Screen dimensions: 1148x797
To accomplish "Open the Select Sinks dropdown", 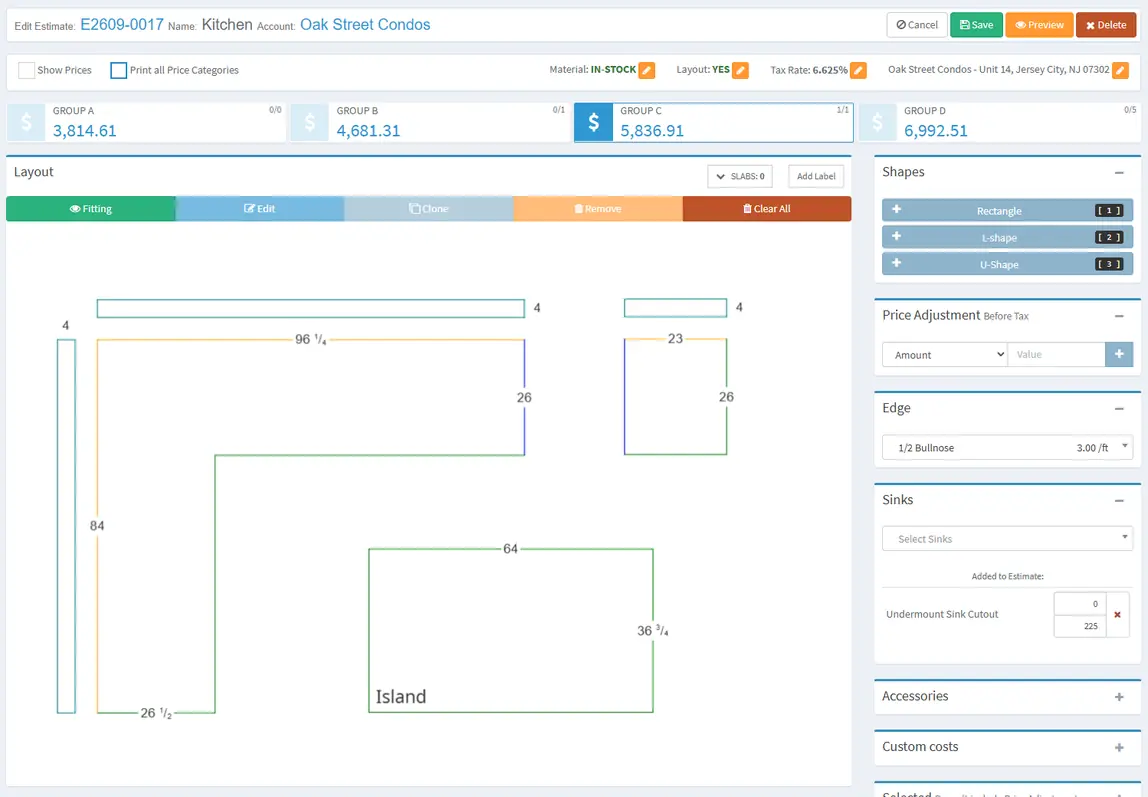I will (1007, 539).
